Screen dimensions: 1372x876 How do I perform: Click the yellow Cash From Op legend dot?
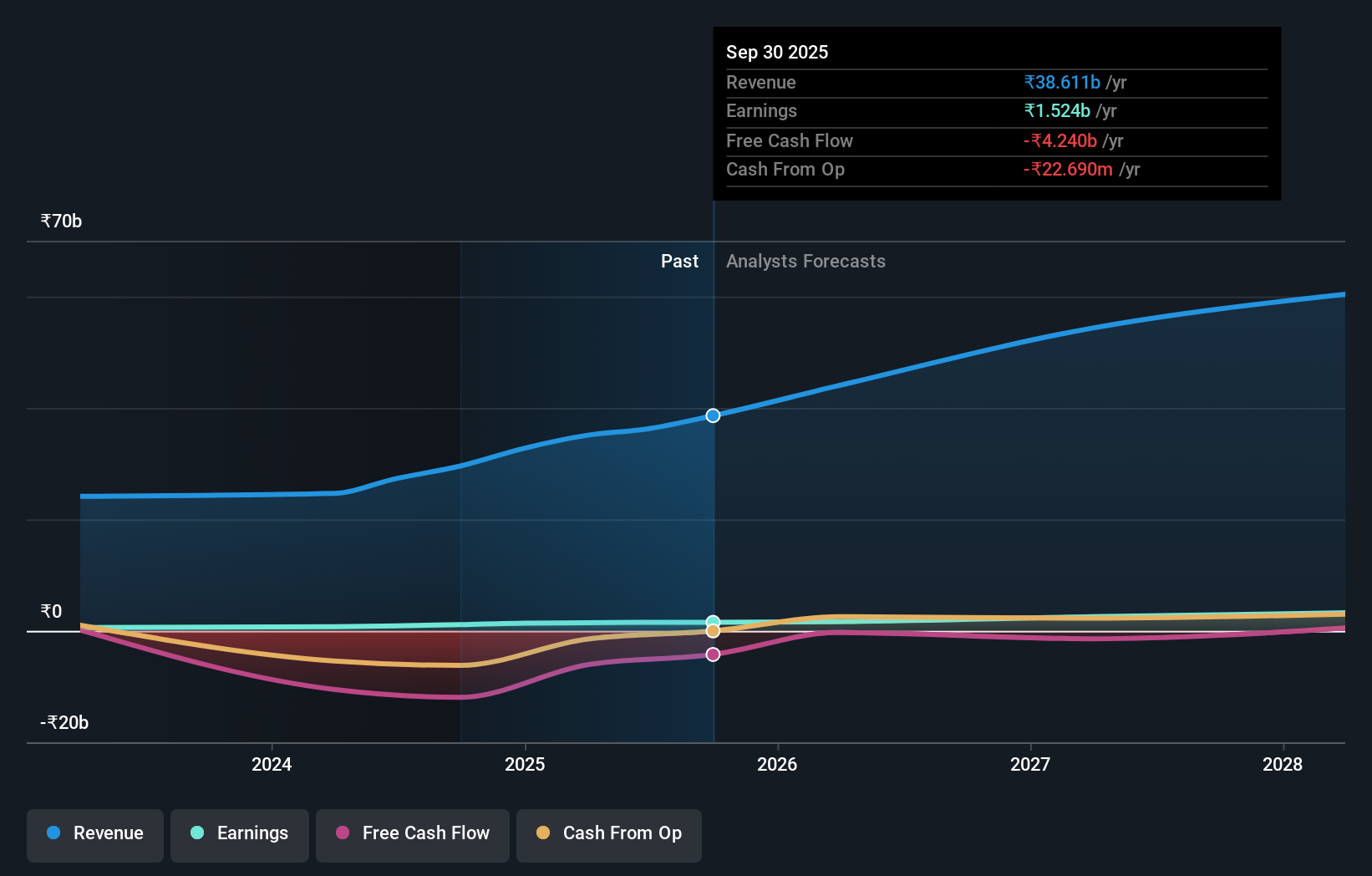pos(544,833)
